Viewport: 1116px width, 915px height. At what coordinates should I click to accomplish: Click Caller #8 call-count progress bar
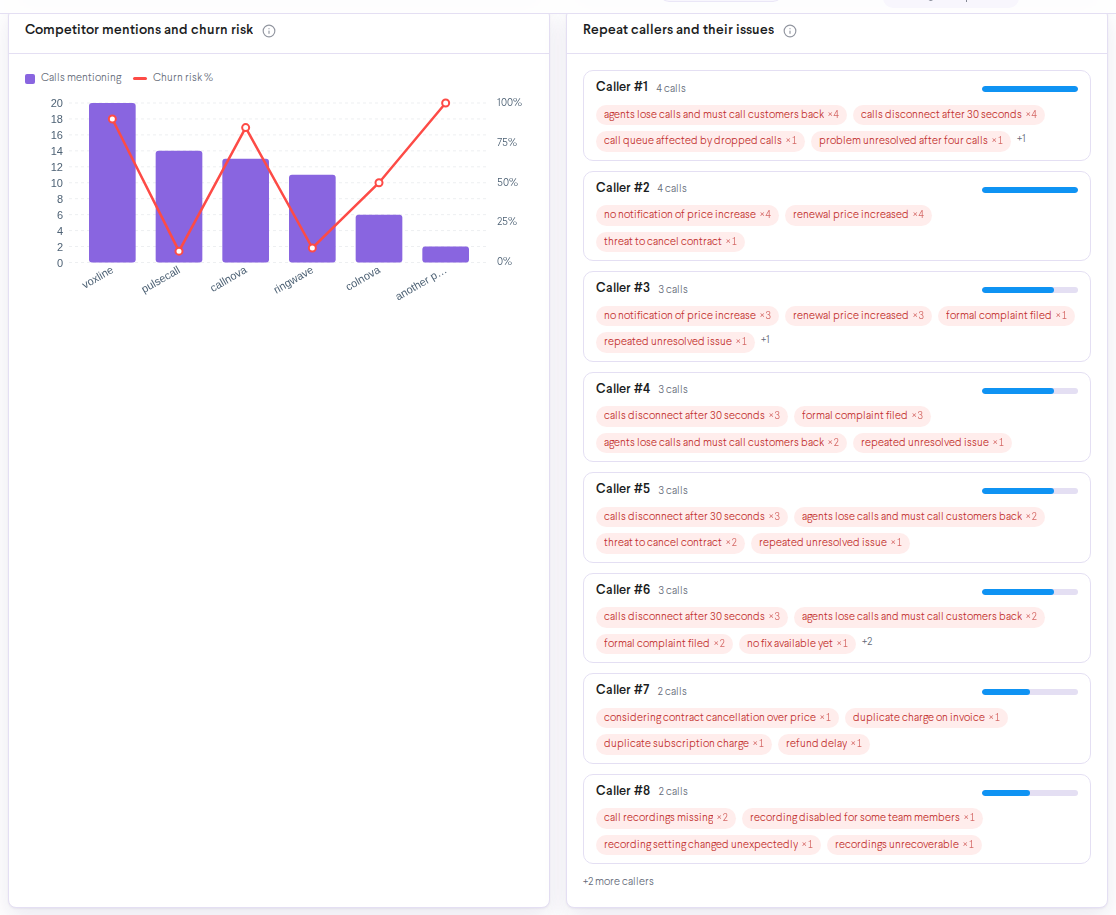pyautogui.click(x=1030, y=793)
